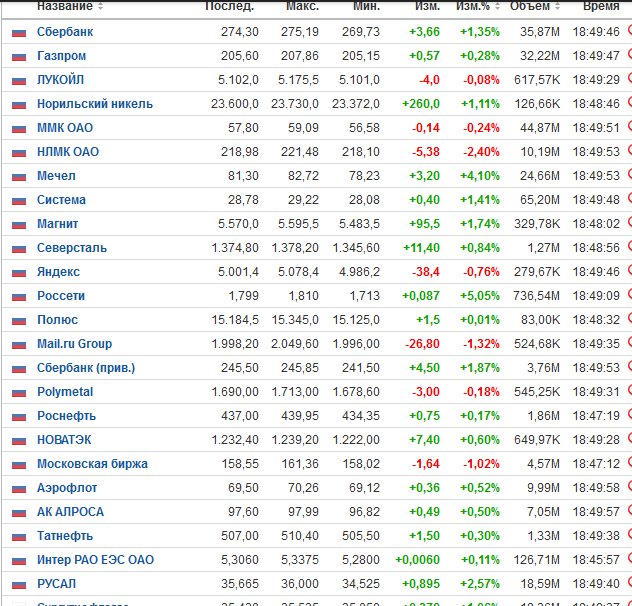632x606 pixels.
Task: Open the Яндекс stock link
Action: pyautogui.click(x=58, y=272)
